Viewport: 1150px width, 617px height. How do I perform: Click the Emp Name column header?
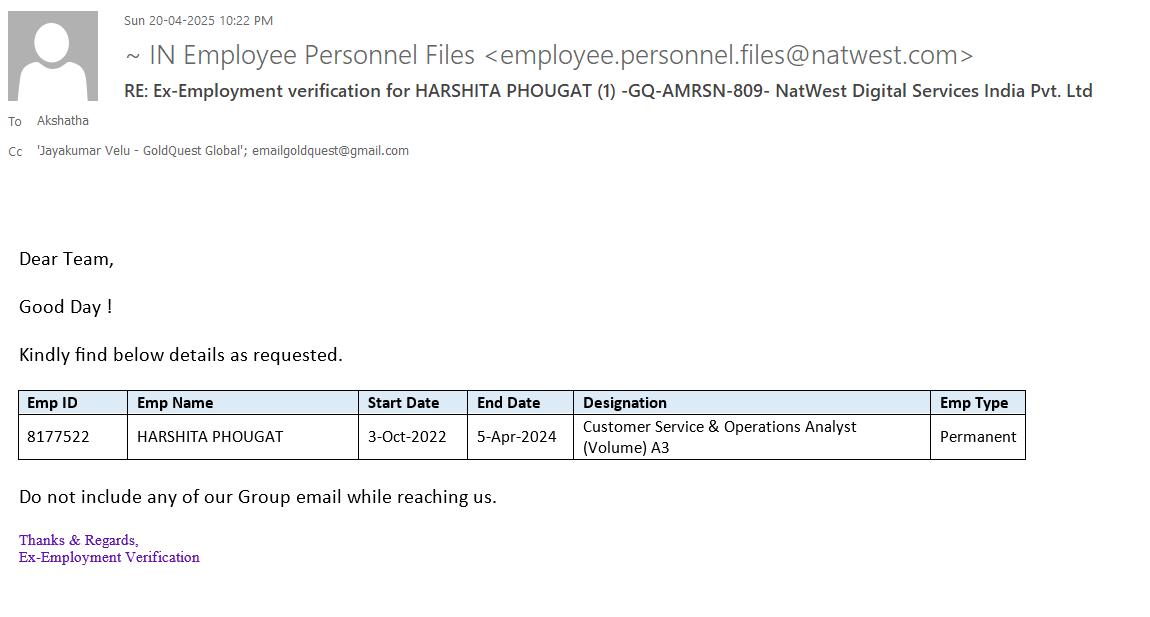point(175,403)
